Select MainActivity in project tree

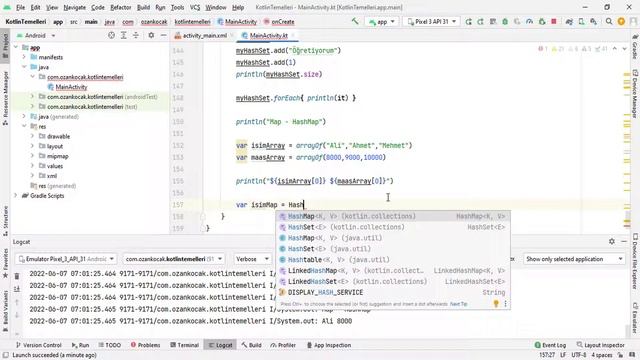[71, 87]
